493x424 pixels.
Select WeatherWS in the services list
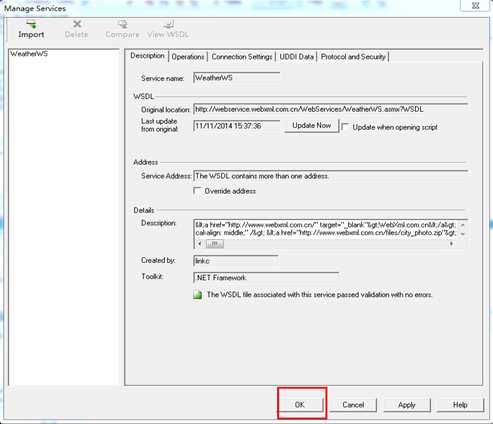pos(29,54)
